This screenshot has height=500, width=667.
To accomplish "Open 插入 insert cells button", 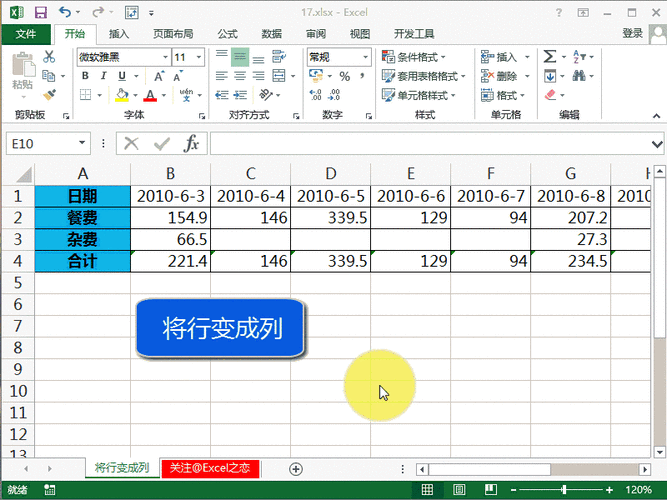I will click(505, 57).
